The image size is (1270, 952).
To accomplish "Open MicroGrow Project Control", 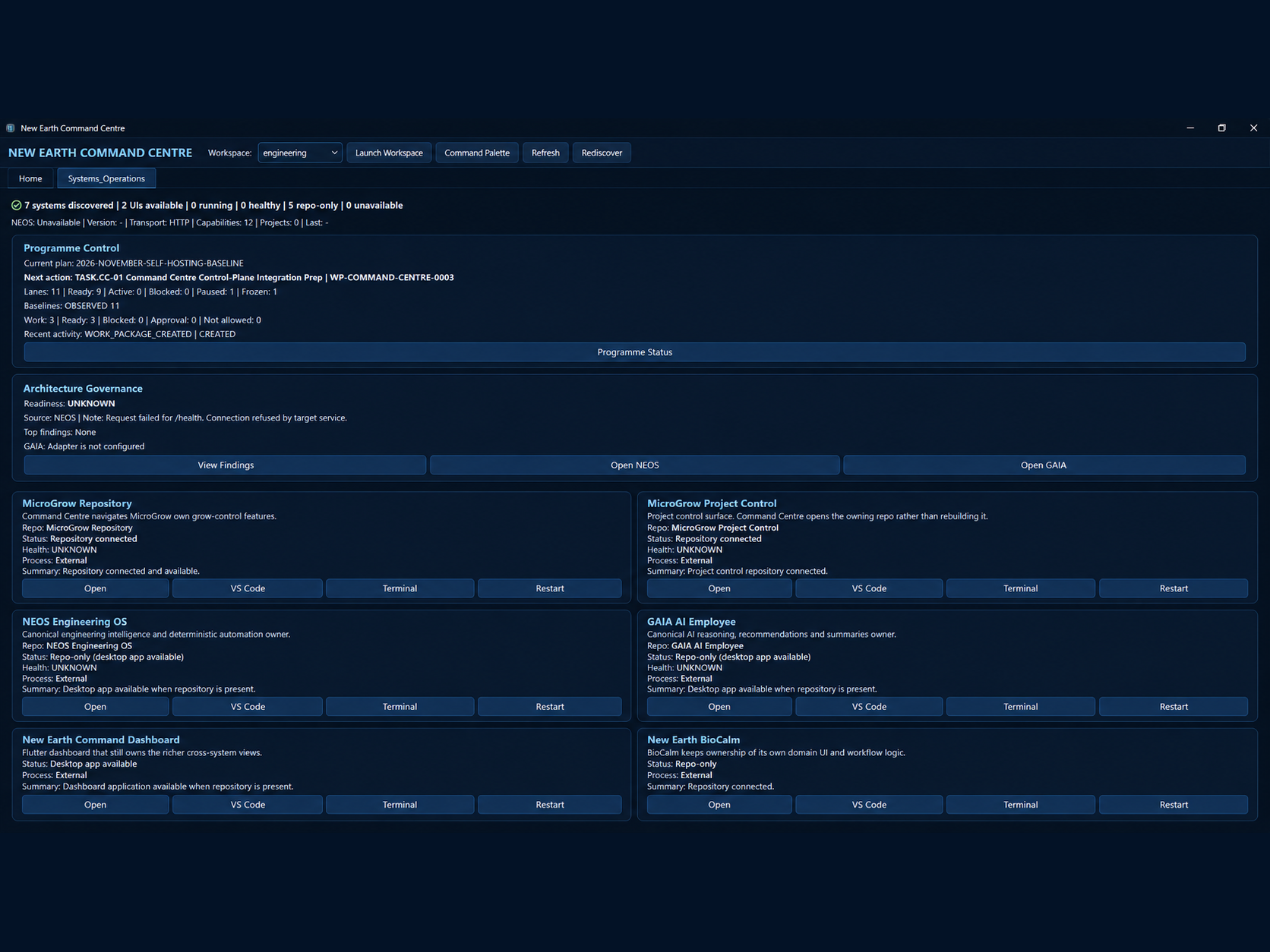I will (x=719, y=588).
